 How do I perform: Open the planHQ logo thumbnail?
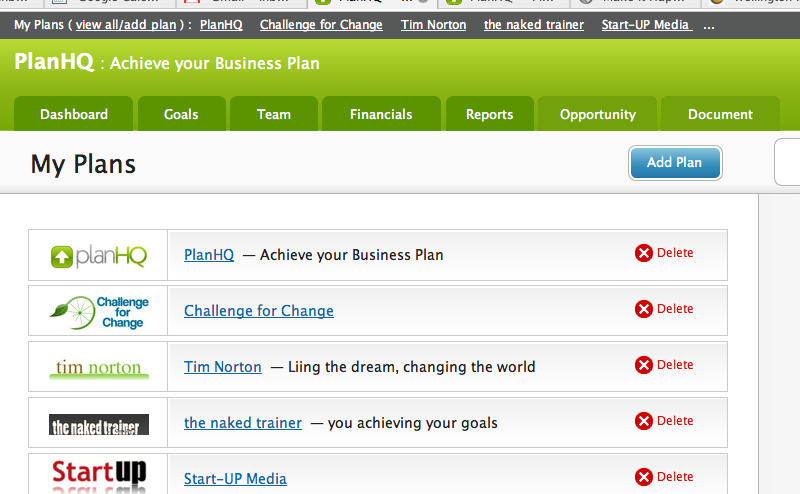point(98,256)
